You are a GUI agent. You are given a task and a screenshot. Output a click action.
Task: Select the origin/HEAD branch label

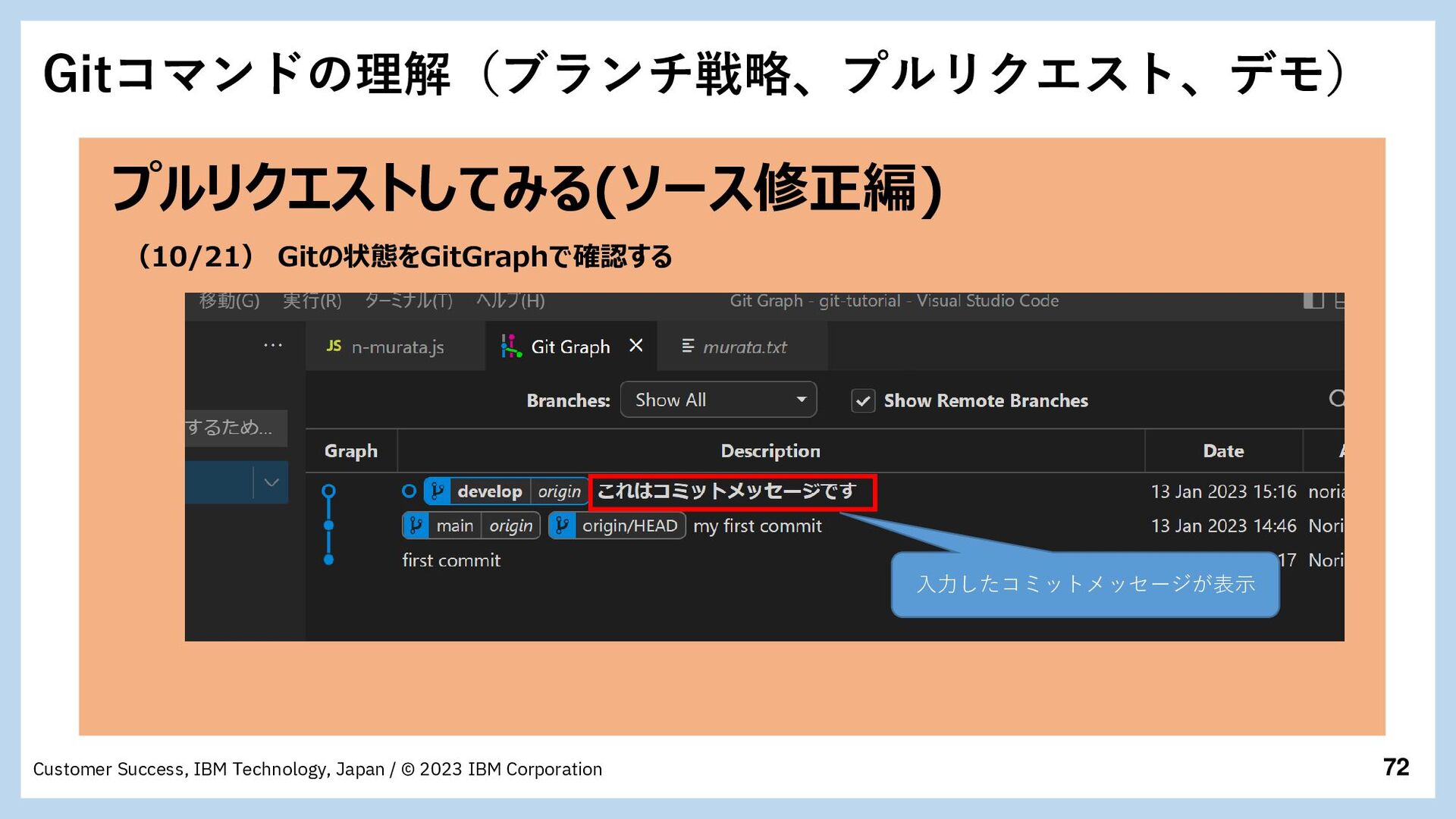(x=629, y=526)
